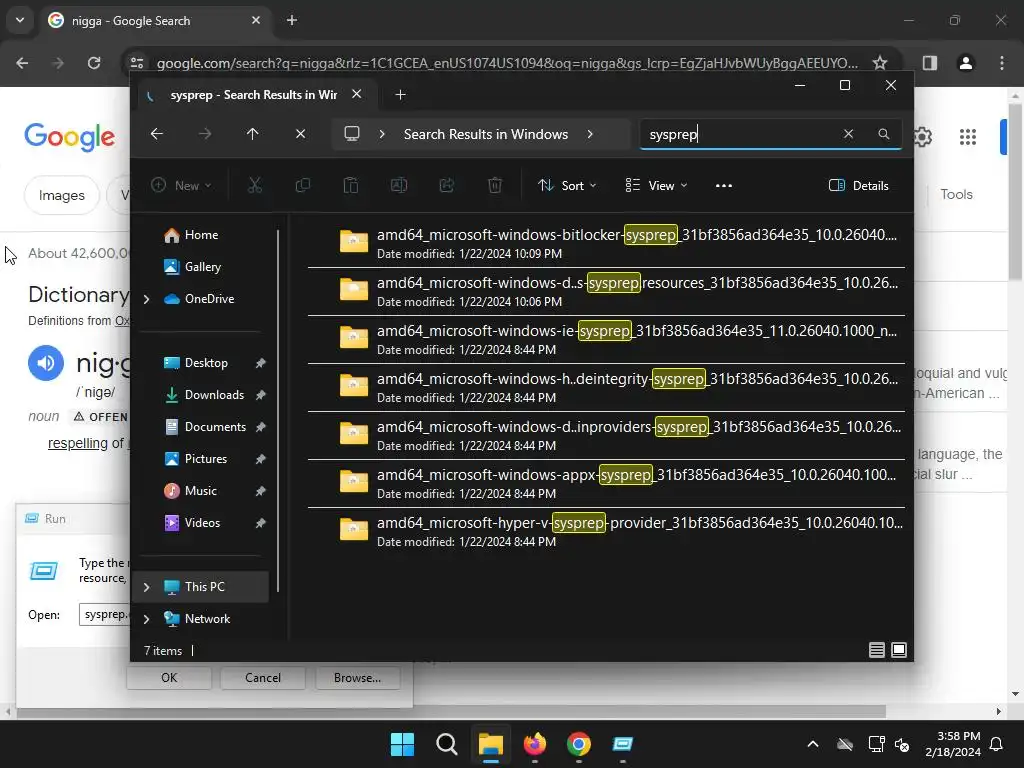
Task: Bookmark this page with the star icon
Action: pos(880,63)
